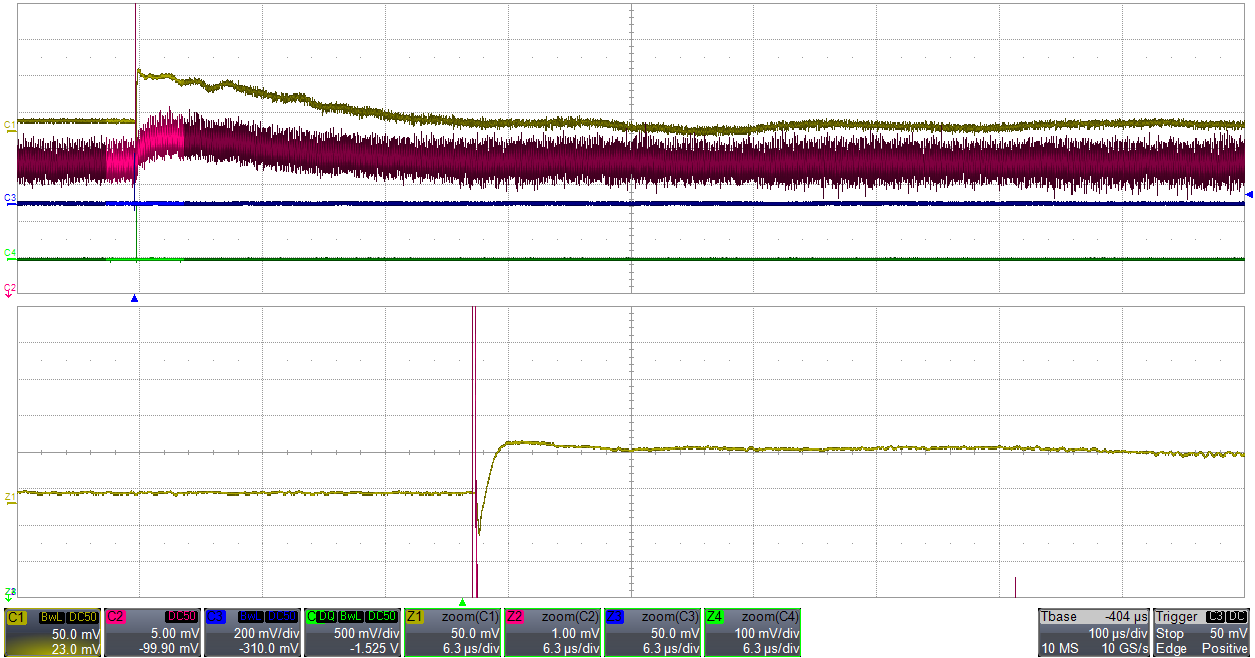Click the blue C3 ground marker on grid edge

tap(9, 199)
